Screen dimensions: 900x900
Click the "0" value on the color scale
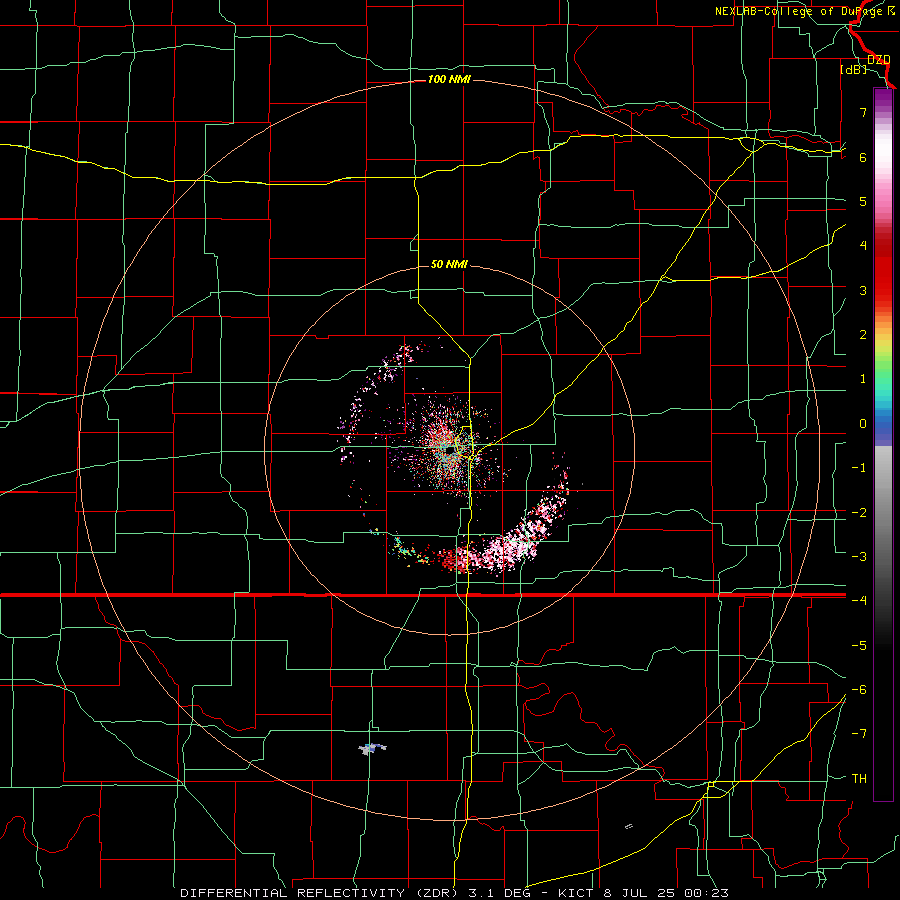click(863, 424)
